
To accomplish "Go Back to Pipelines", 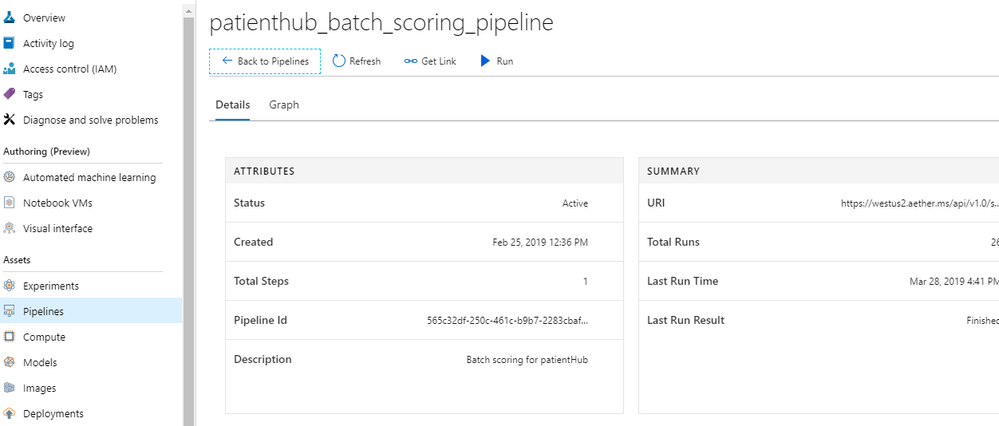I will pos(265,61).
